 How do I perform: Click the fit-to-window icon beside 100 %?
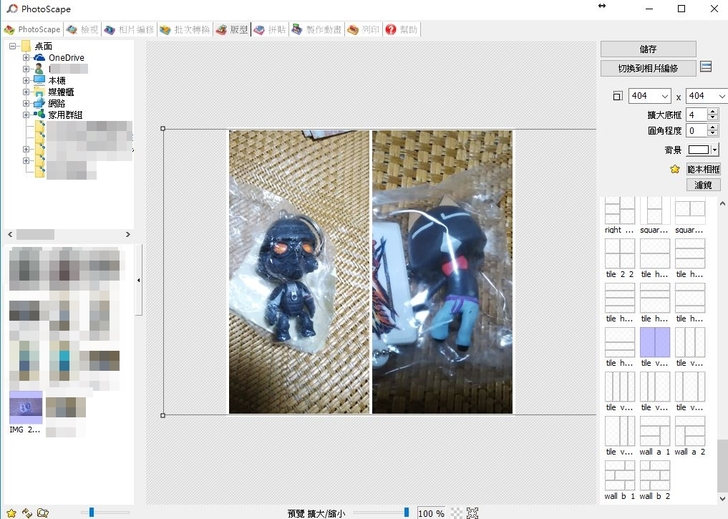[x=473, y=513]
